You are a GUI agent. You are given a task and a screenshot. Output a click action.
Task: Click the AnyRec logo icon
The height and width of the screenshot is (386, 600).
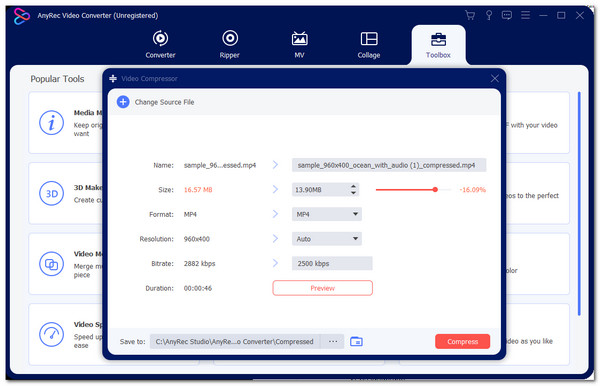(21, 16)
